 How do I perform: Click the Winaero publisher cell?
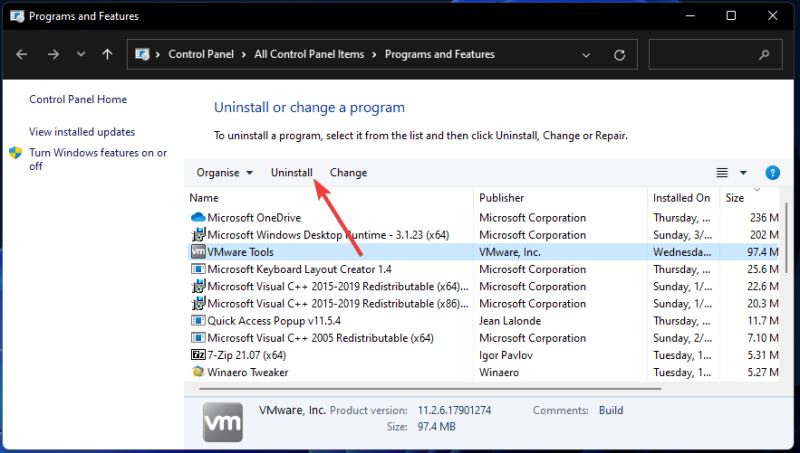pyautogui.click(x=499, y=372)
